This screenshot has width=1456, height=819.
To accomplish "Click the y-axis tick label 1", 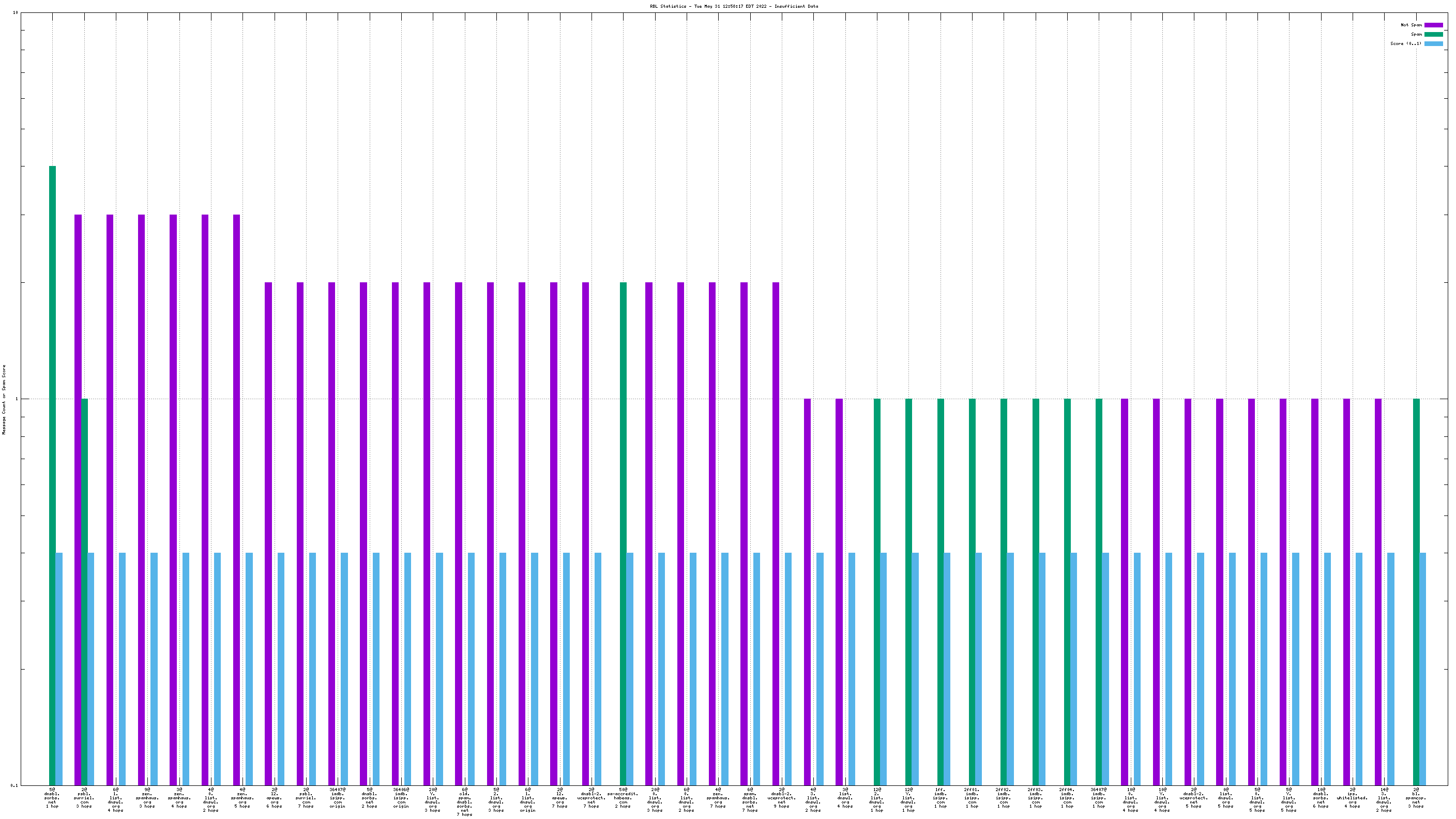I will click(x=17, y=399).
